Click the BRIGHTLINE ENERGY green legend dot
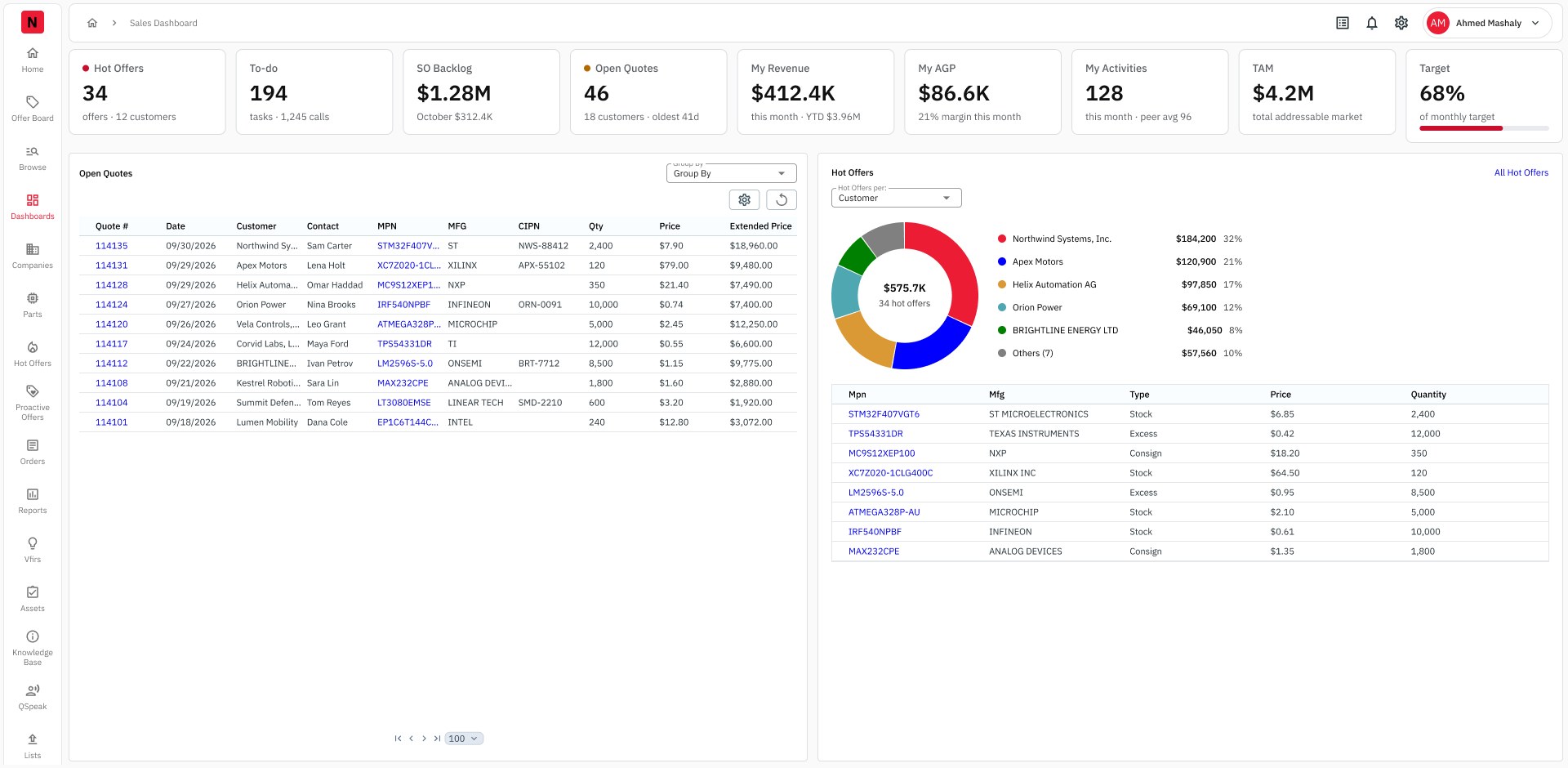Screen dimensions: 1568x768 [1001, 331]
